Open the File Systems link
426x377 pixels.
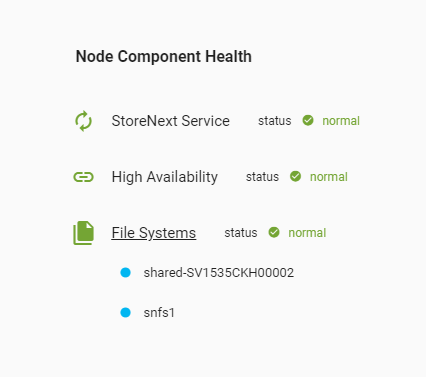pyautogui.click(x=154, y=233)
